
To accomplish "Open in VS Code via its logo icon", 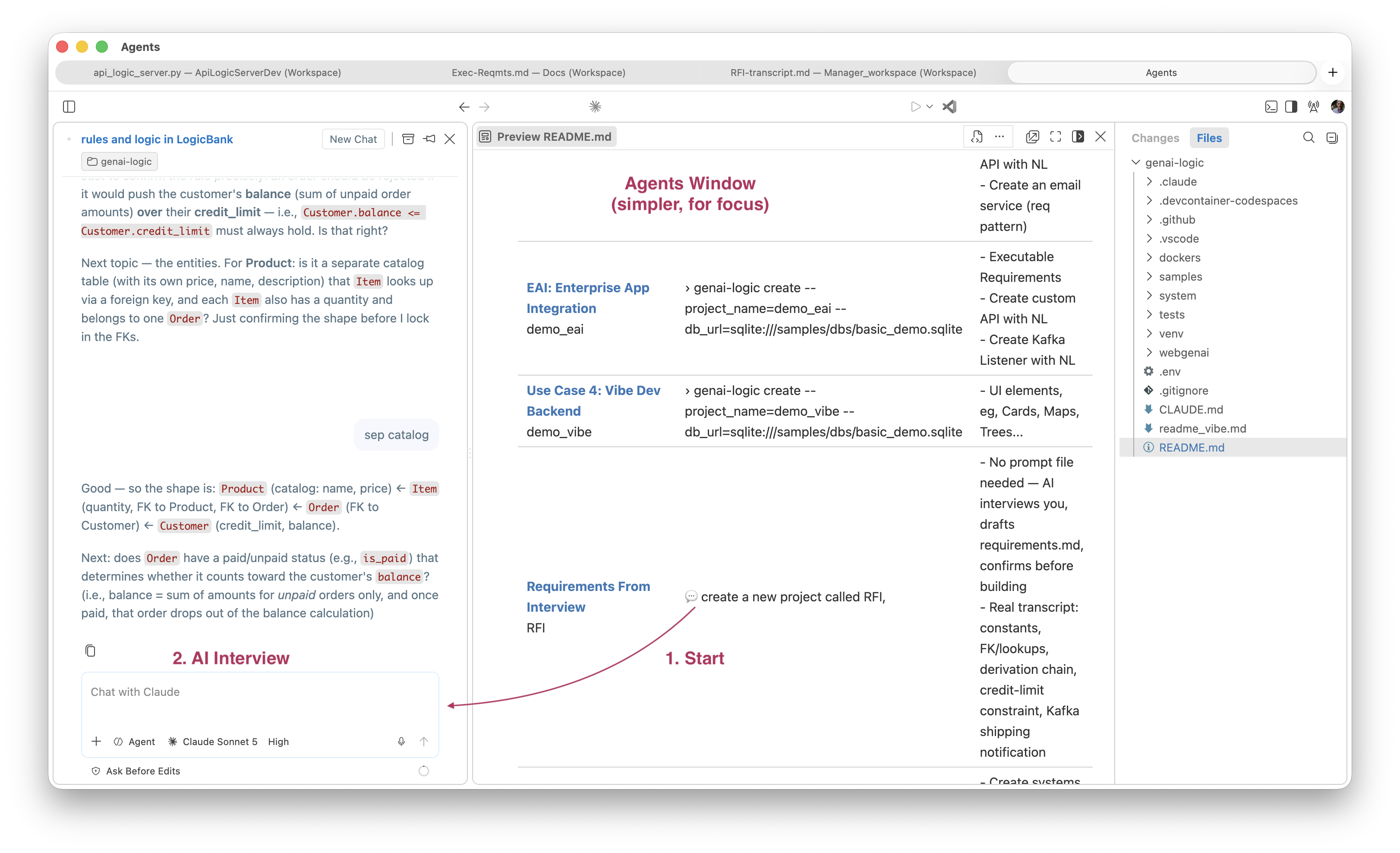I will coord(949,107).
